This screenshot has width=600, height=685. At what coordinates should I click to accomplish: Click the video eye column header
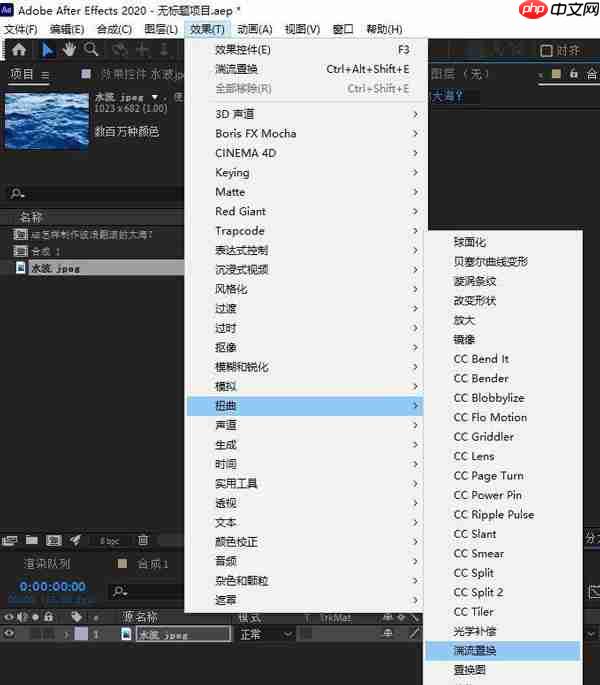click(x=9, y=617)
